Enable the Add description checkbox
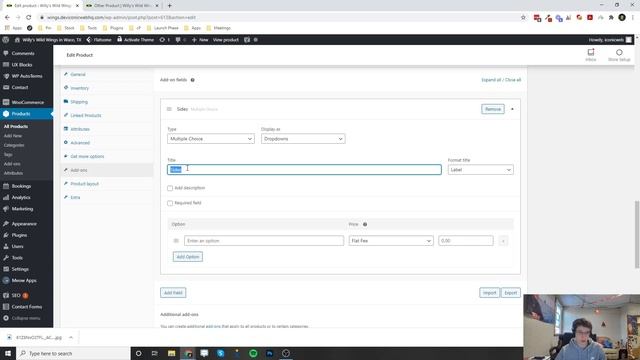The image size is (640, 360). (x=170, y=188)
